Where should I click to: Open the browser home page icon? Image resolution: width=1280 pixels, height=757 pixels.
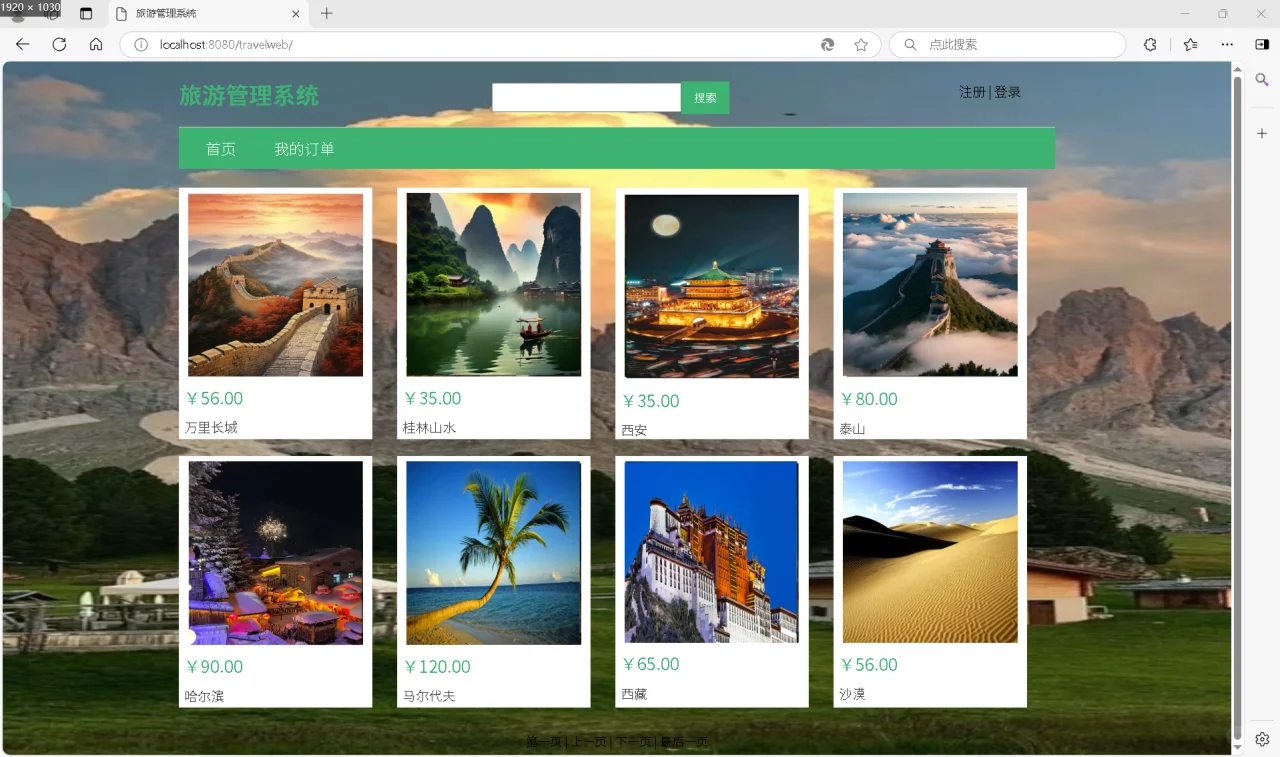[95, 44]
